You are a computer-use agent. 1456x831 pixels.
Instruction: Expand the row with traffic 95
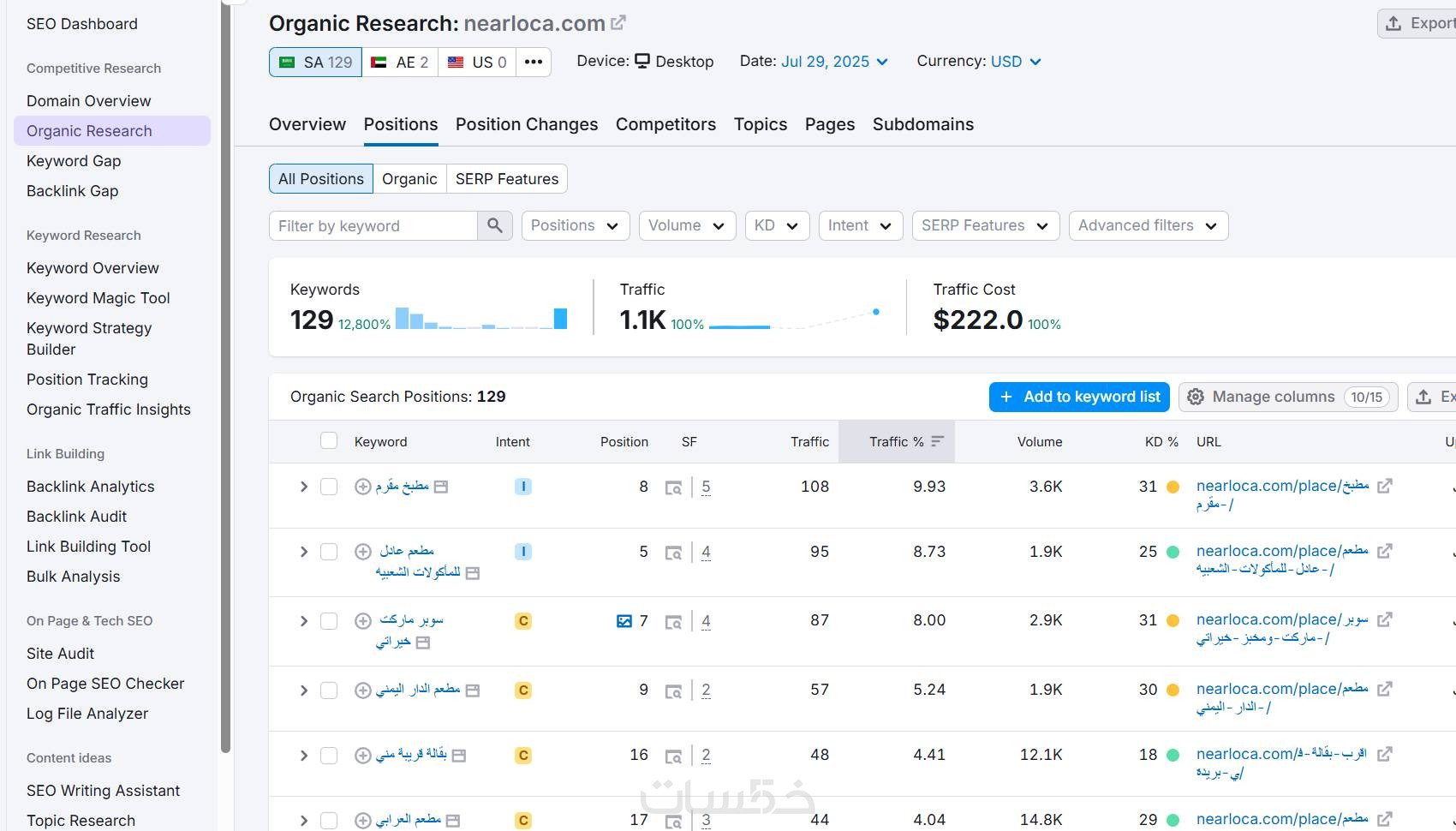coord(303,552)
